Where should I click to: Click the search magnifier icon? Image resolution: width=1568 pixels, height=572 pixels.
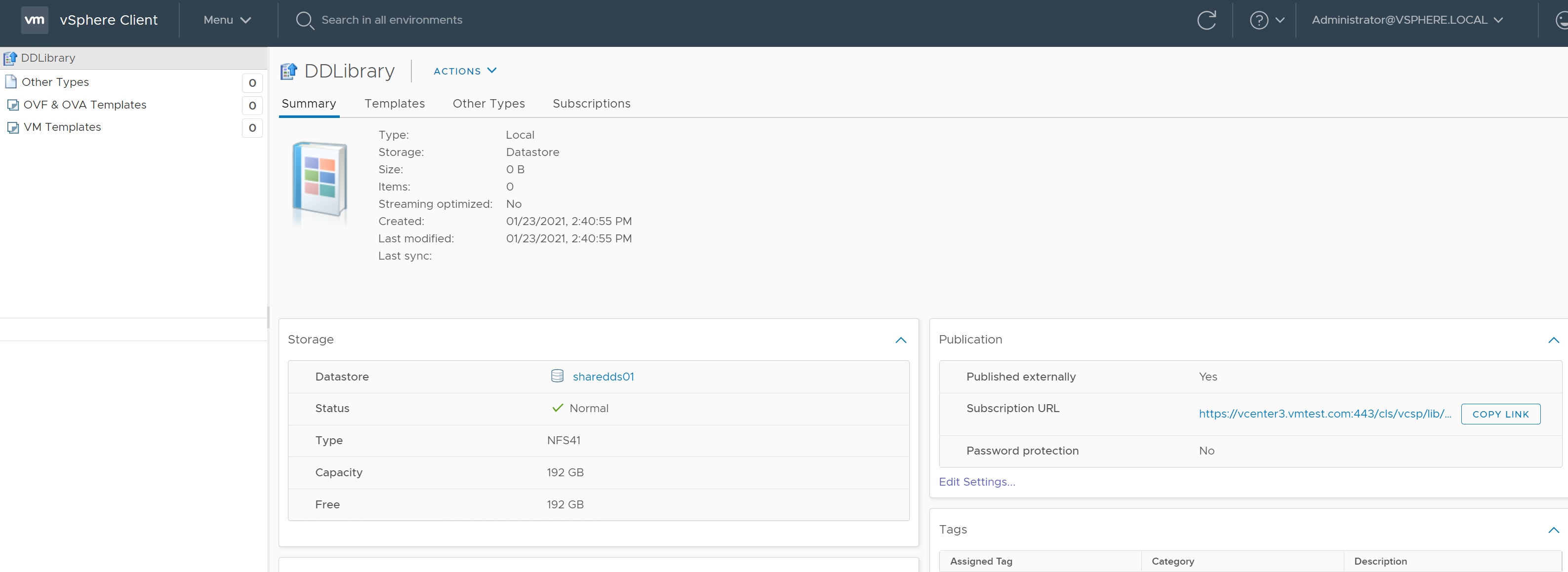click(x=304, y=20)
